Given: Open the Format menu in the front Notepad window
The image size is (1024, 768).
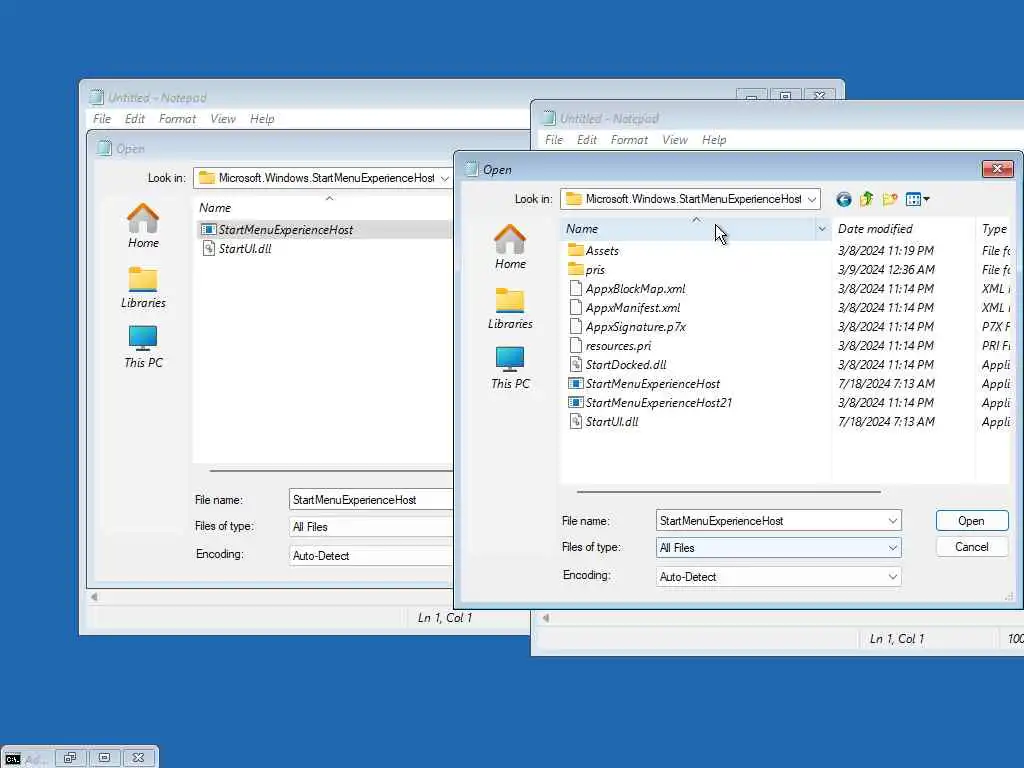Looking at the screenshot, I should click(x=629, y=140).
